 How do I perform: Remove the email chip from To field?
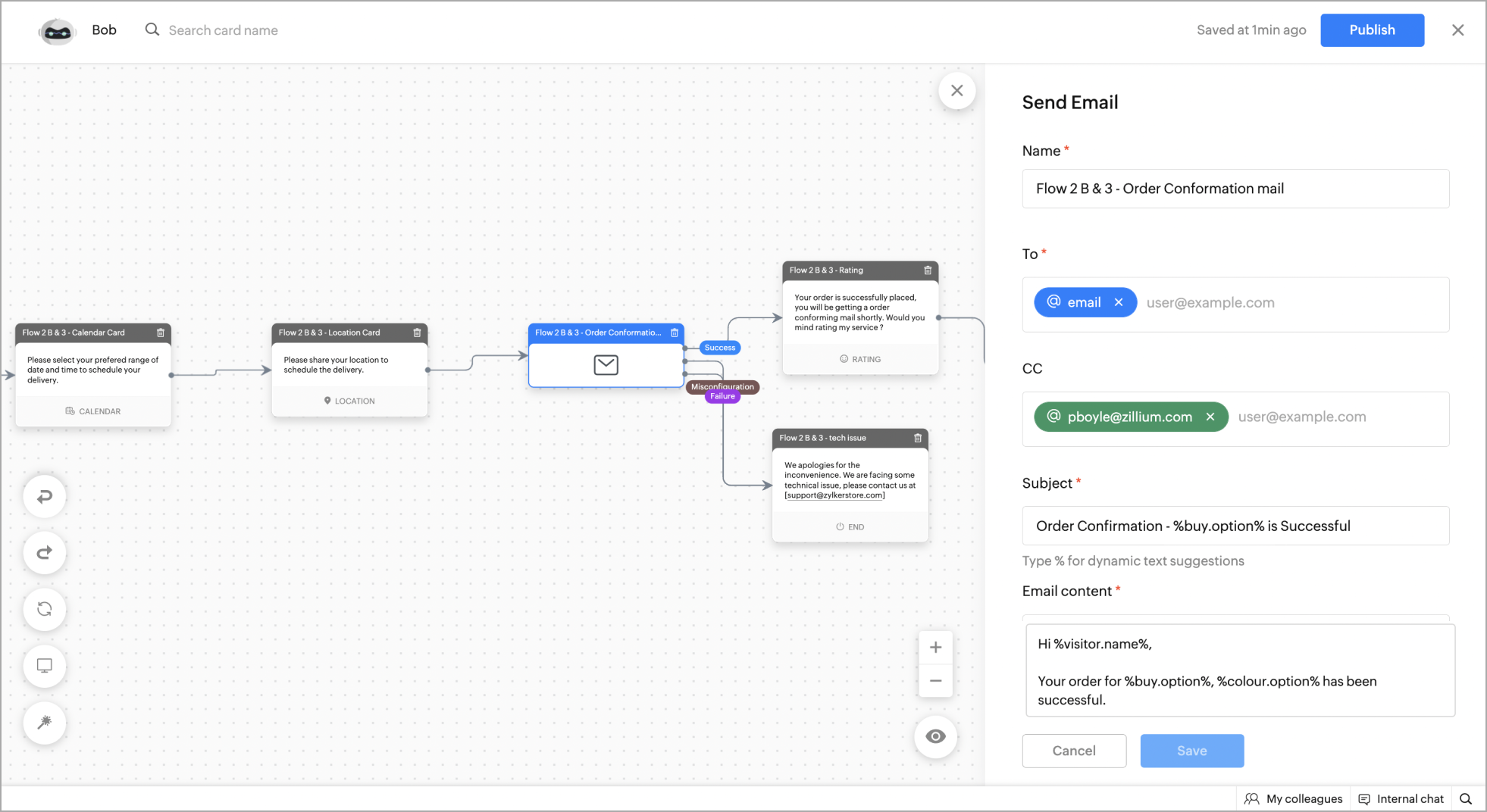tap(1119, 302)
